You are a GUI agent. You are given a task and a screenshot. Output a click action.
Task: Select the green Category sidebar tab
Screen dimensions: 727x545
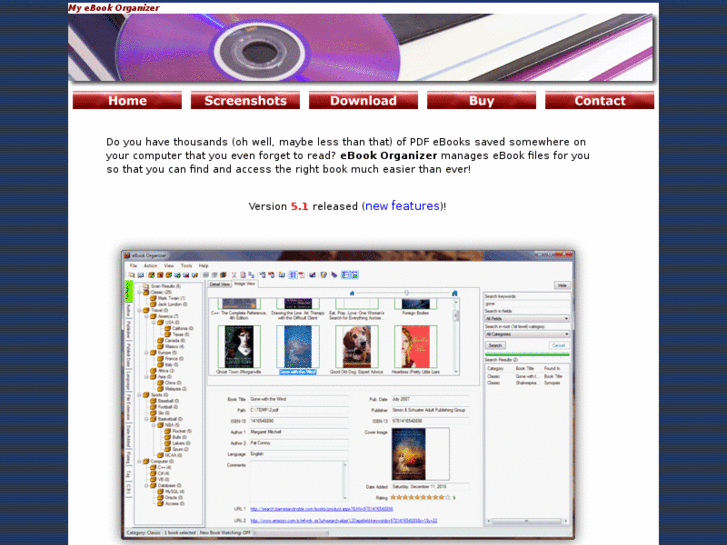pyautogui.click(x=128, y=291)
